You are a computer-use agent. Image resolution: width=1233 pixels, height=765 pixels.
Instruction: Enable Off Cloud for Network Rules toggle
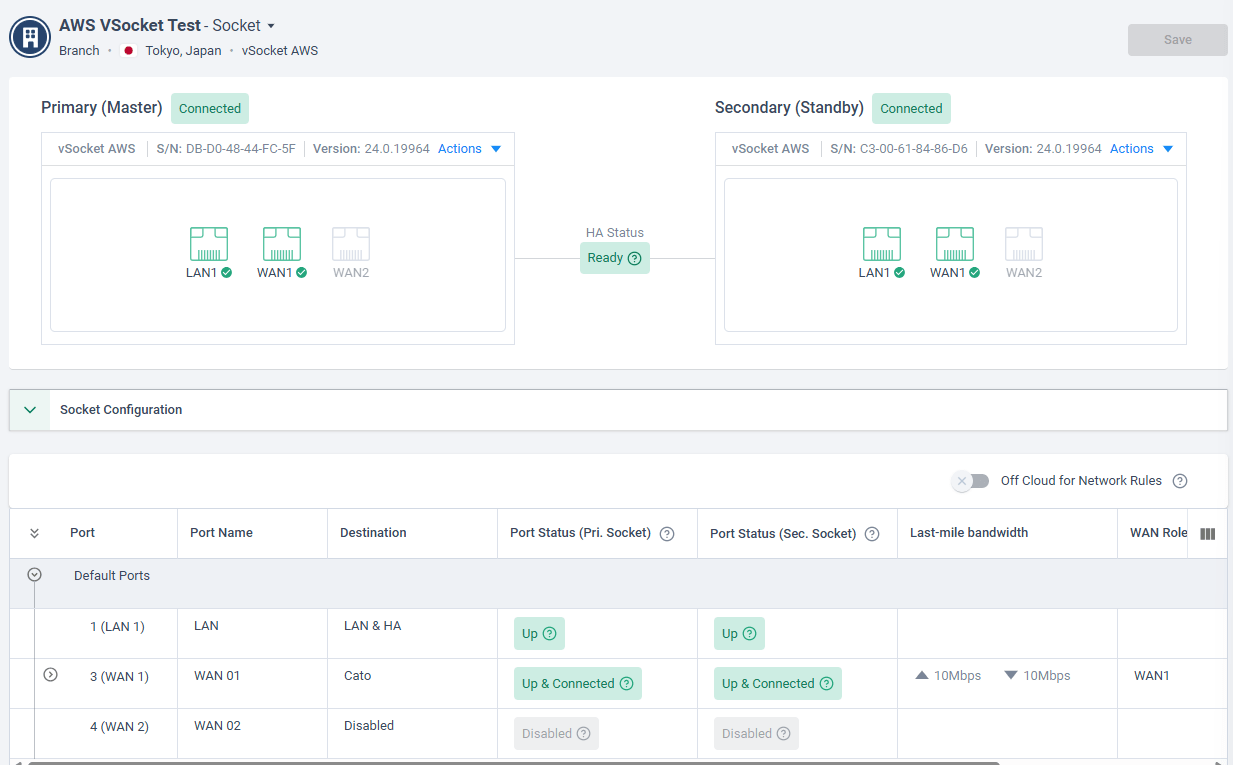[x=970, y=481]
